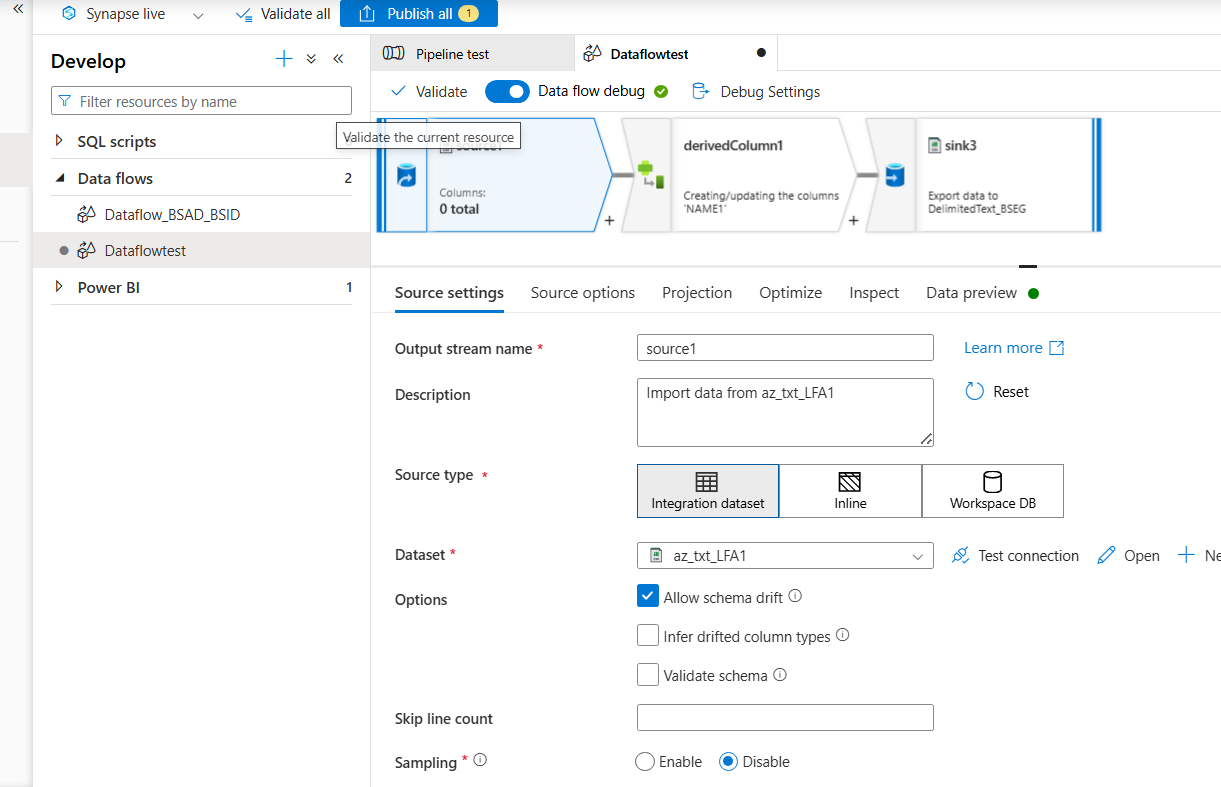1221x787 pixels.
Task: Open the Synapse live mode dropdown arrow
Action: [198, 15]
